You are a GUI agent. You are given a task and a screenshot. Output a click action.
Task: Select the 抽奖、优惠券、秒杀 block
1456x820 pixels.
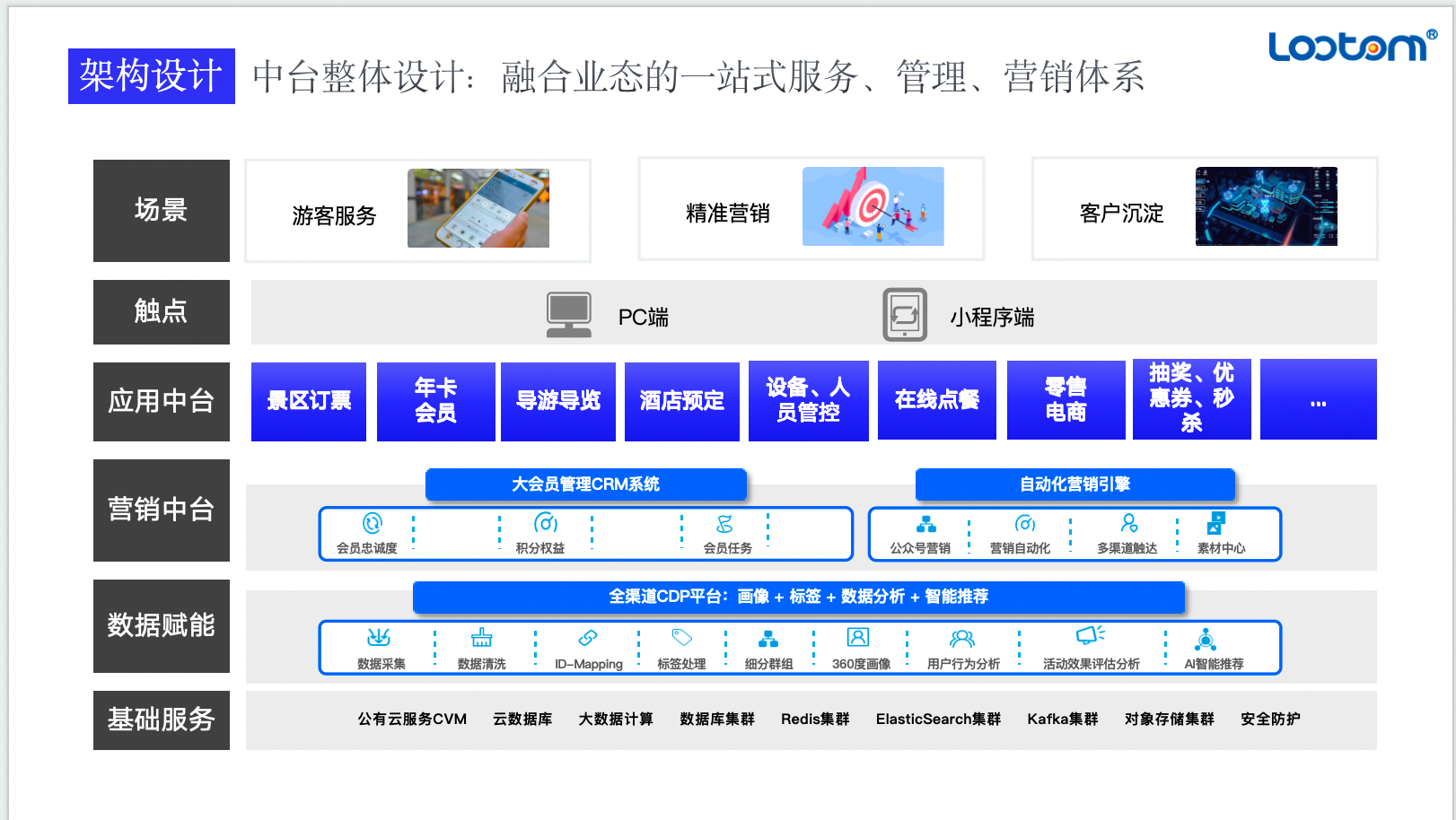coord(1192,399)
